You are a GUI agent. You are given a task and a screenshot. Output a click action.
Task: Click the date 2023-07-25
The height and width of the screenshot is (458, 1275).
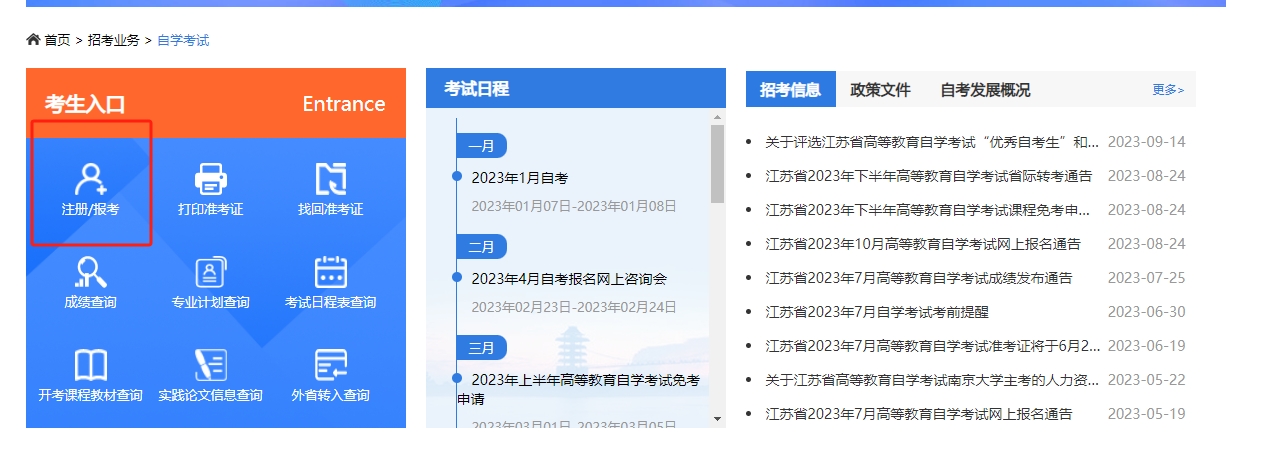(x=1146, y=278)
